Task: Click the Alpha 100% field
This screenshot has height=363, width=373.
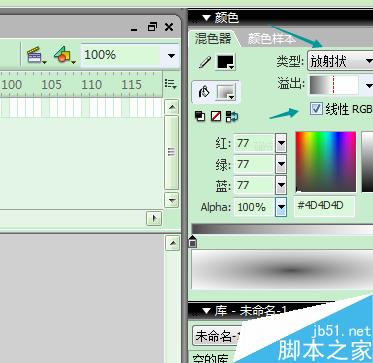Action: (254, 207)
